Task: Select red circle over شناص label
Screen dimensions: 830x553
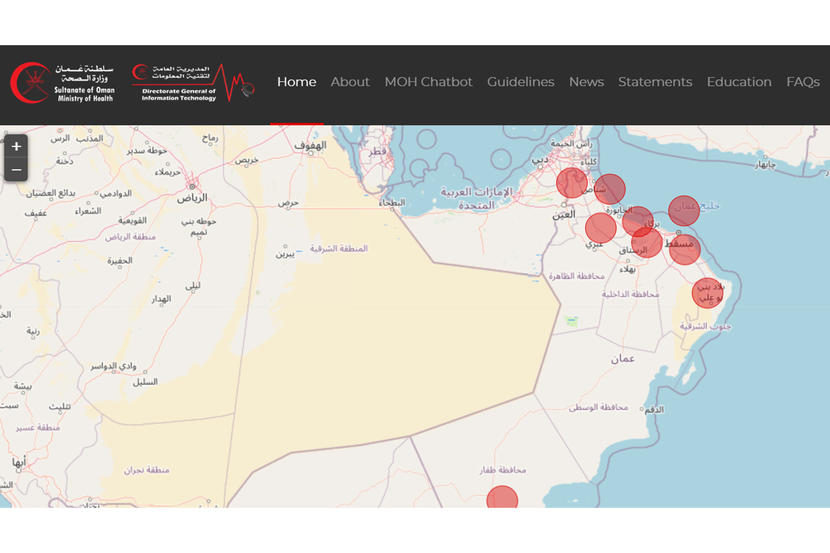Action: click(610, 189)
